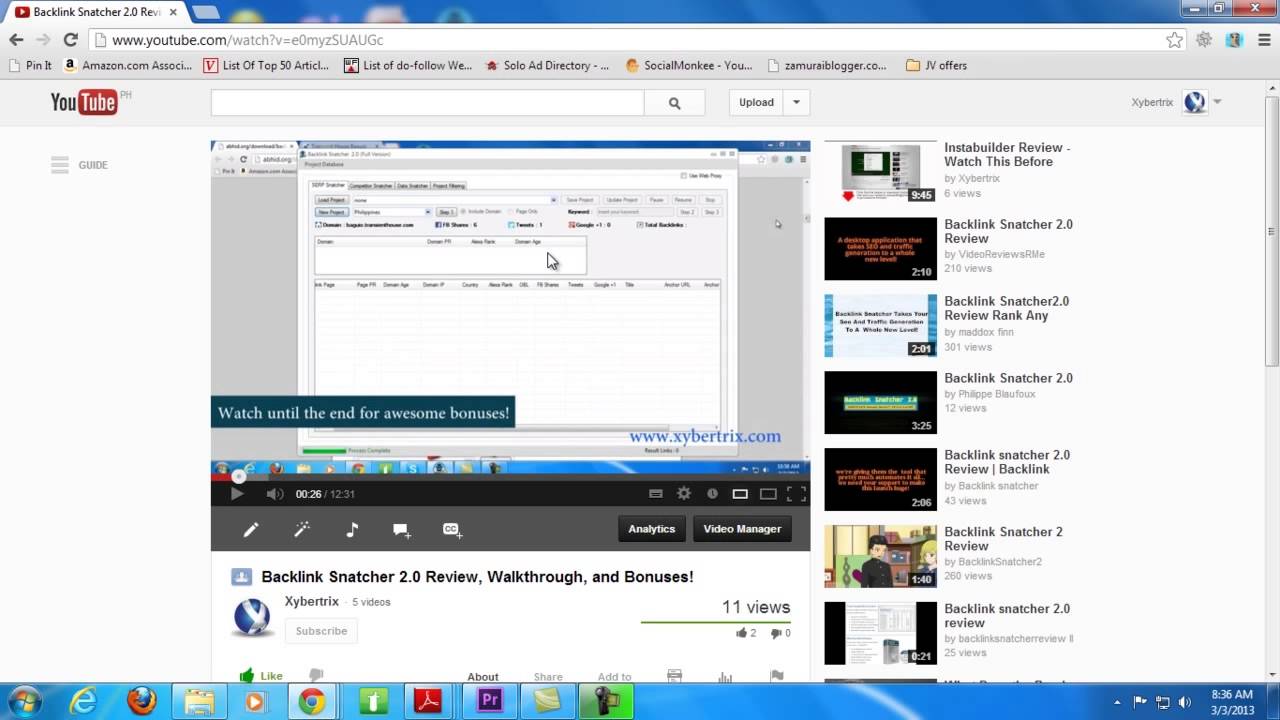Open the Guide menu

point(80,165)
